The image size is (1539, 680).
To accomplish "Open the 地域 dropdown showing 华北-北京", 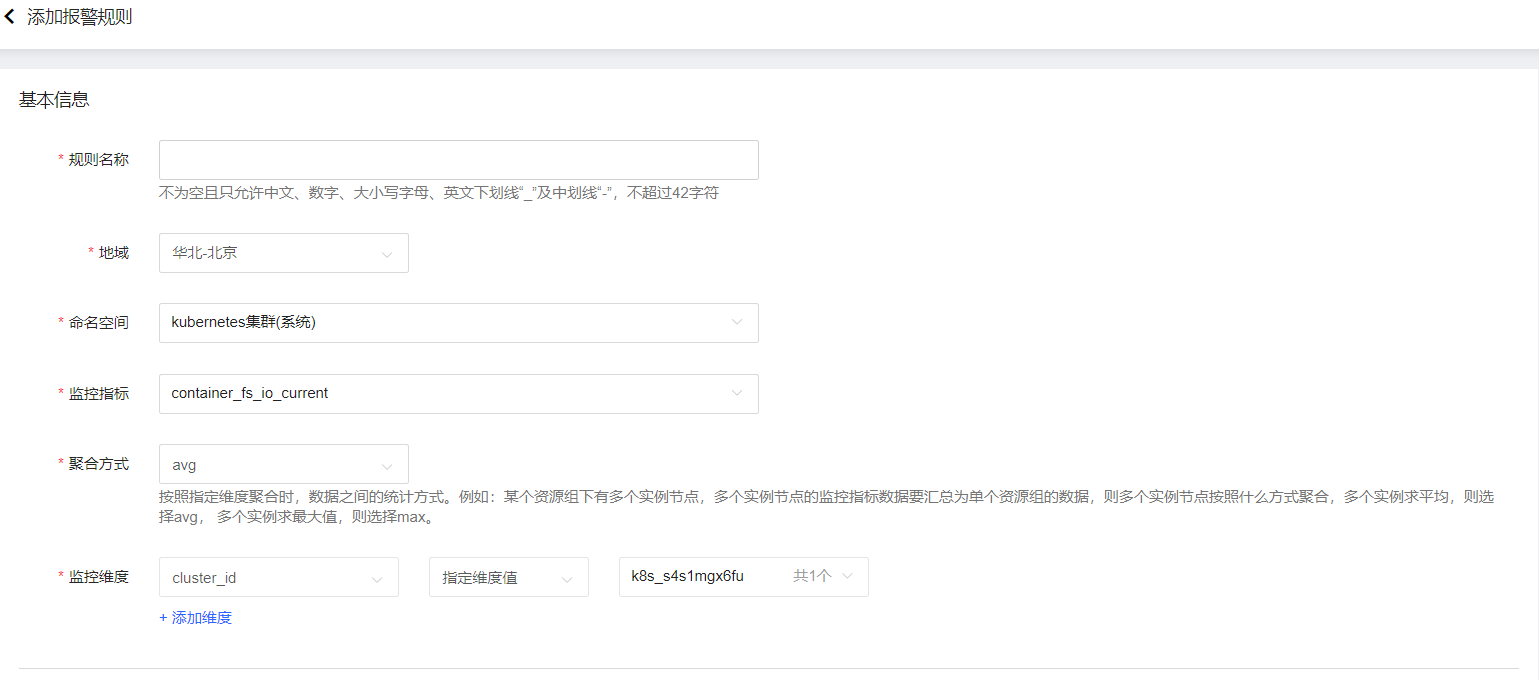I will (284, 253).
